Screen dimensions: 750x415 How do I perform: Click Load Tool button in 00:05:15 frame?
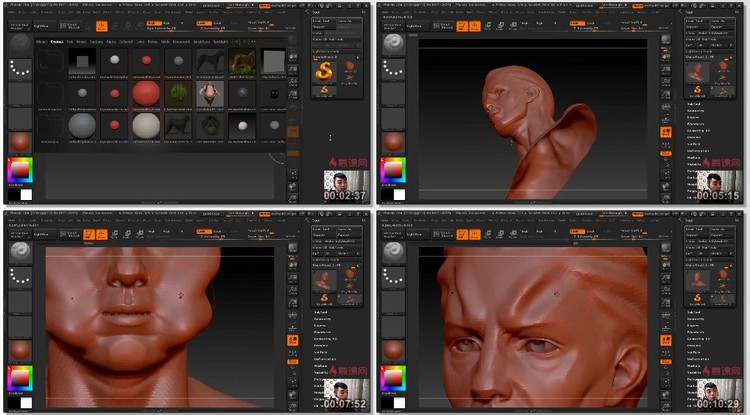(x=697, y=21)
